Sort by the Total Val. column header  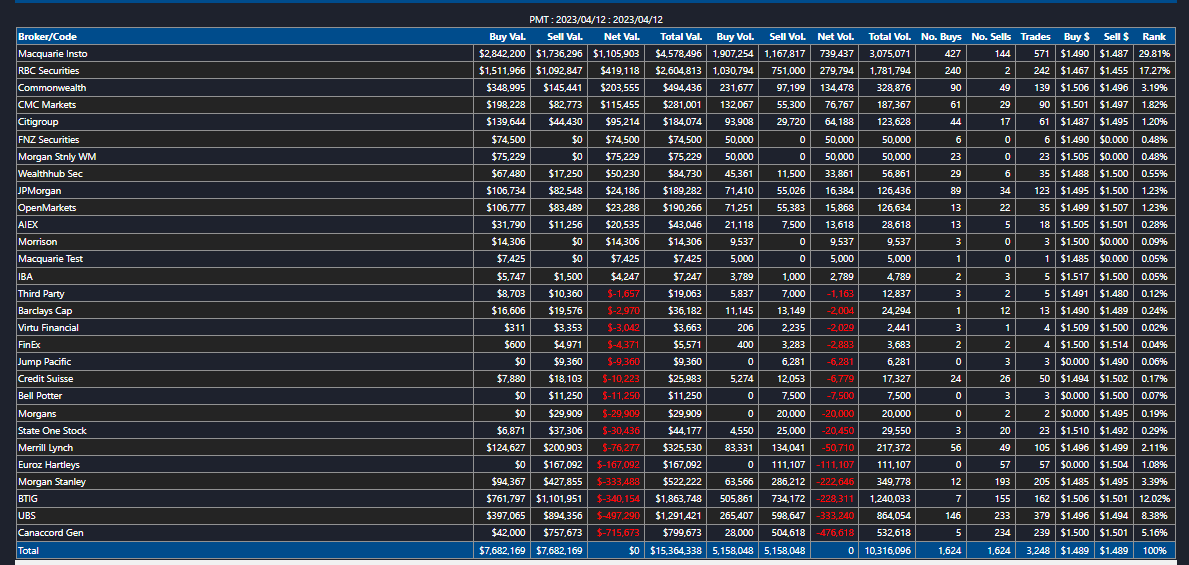click(679, 36)
